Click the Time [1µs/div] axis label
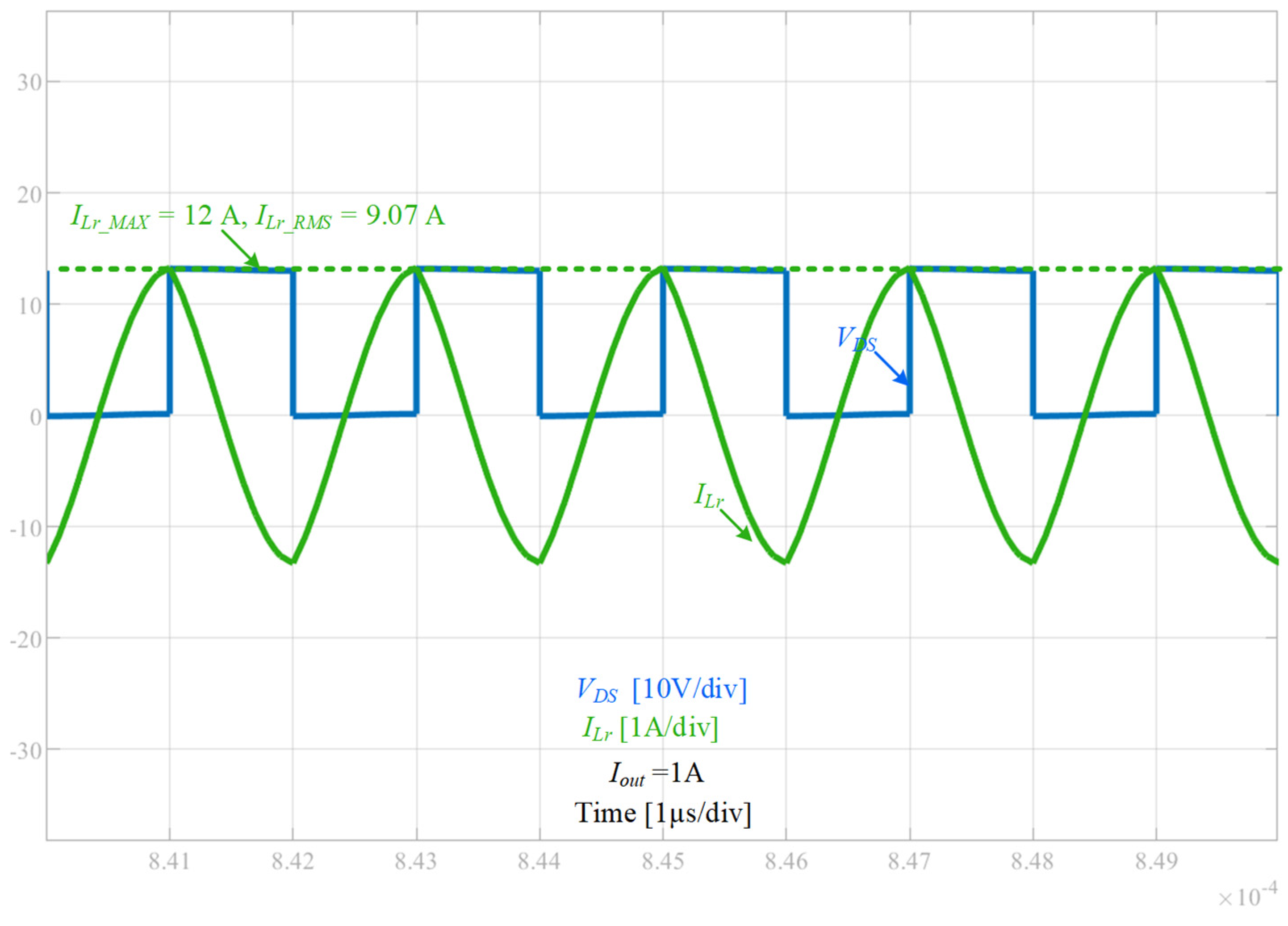The image size is (1288, 926). (x=662, y=813)
